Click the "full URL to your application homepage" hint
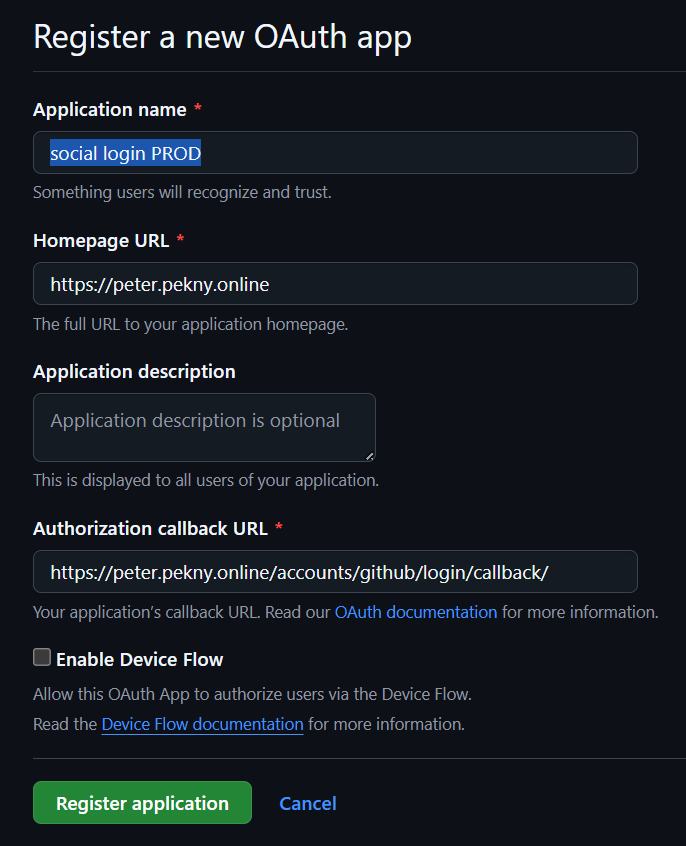 (190, 324)
